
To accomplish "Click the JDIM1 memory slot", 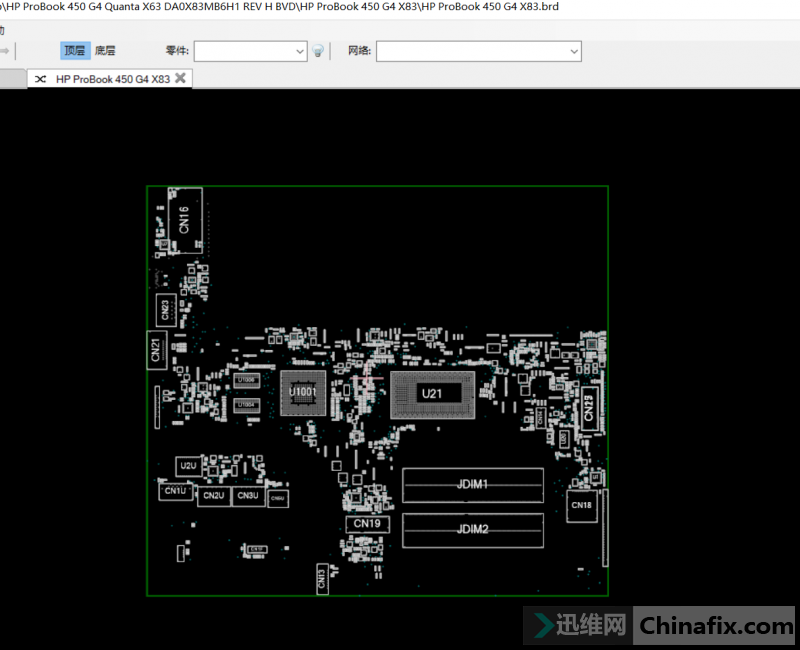I will (x=472, y=485).
